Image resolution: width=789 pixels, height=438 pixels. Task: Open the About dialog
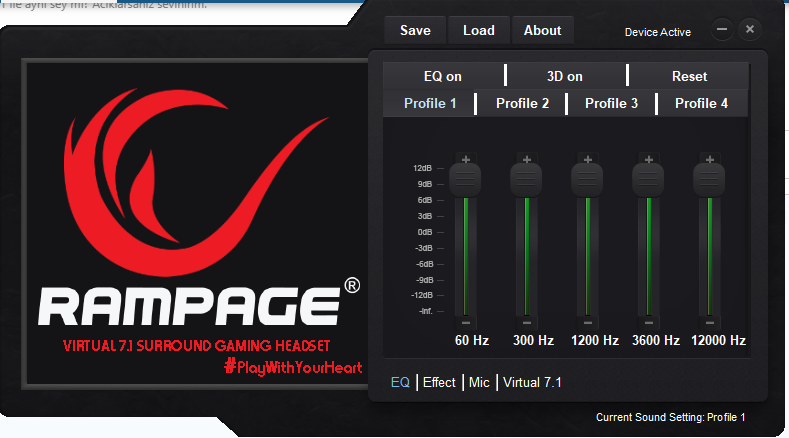point(542,30)
